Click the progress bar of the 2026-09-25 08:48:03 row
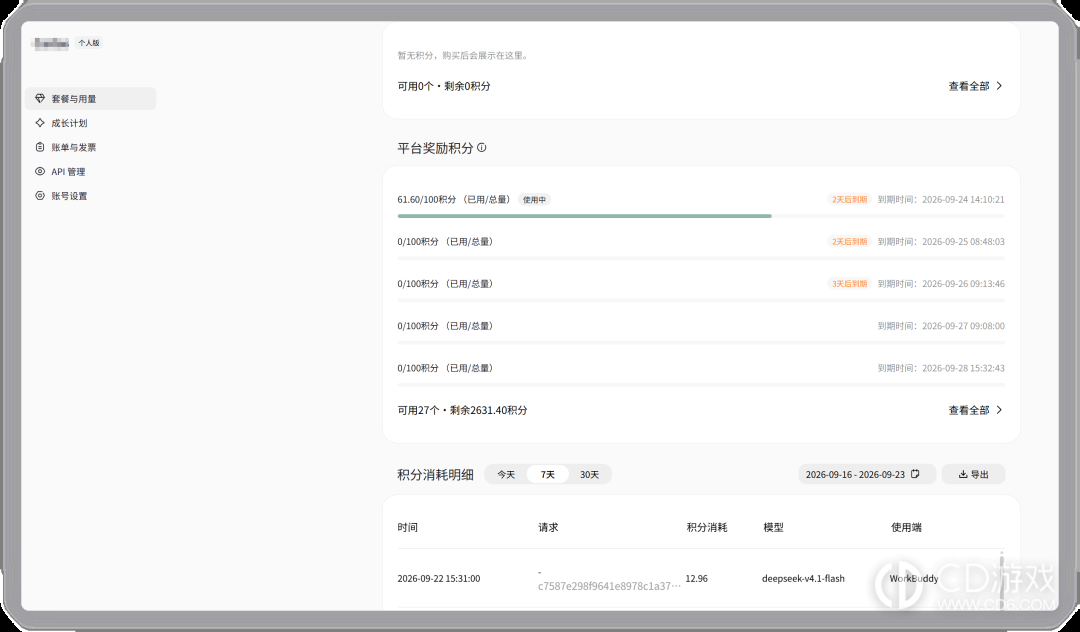1080x632 pixels. coord(700,258)
